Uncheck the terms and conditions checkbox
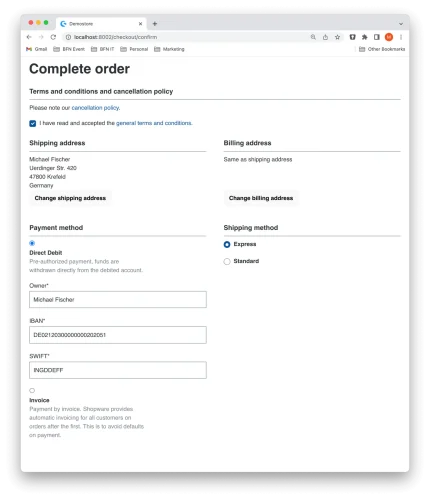The height and width of the screenshot is (500, 430). coord(33,124)
